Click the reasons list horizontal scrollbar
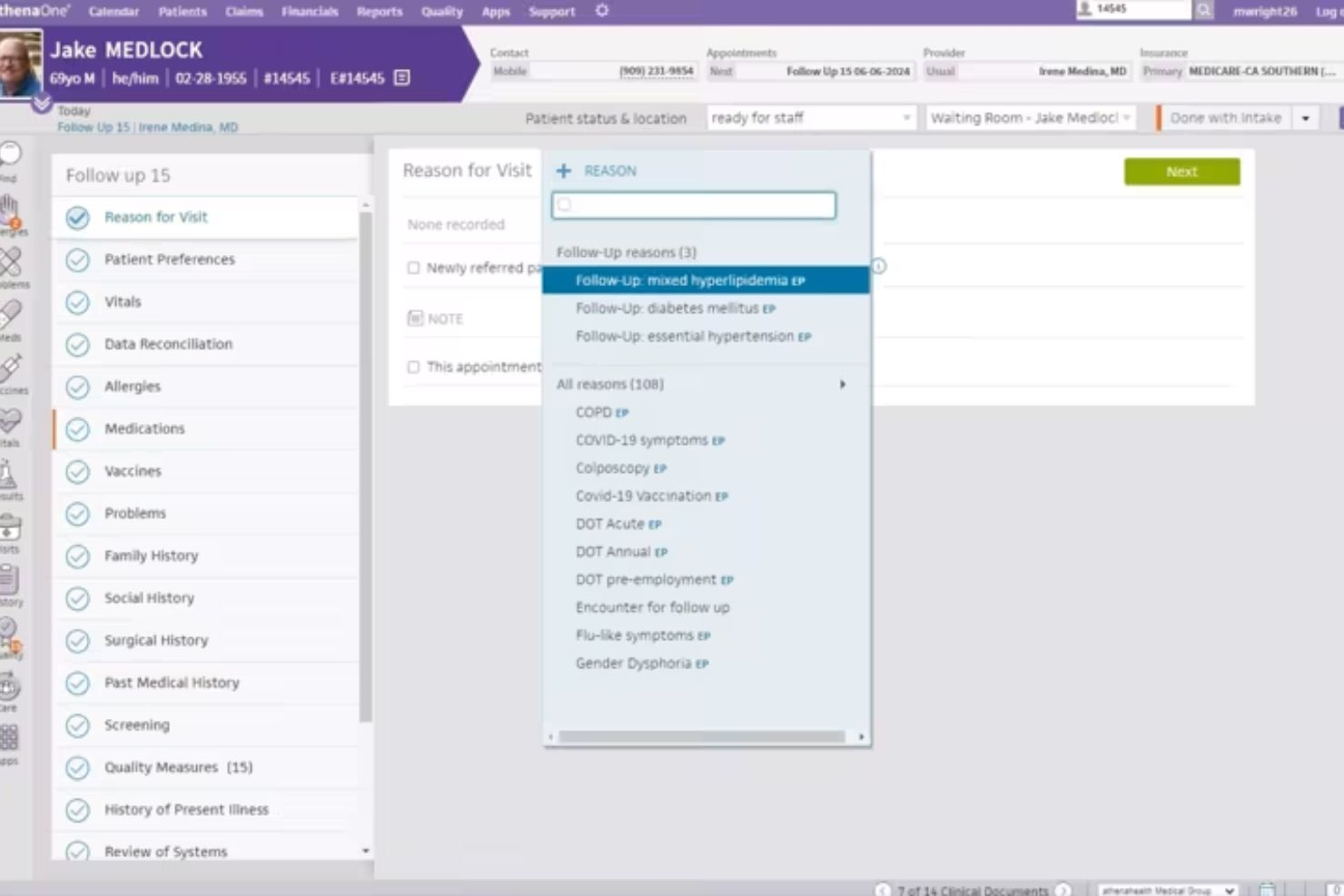 [702, 737]
